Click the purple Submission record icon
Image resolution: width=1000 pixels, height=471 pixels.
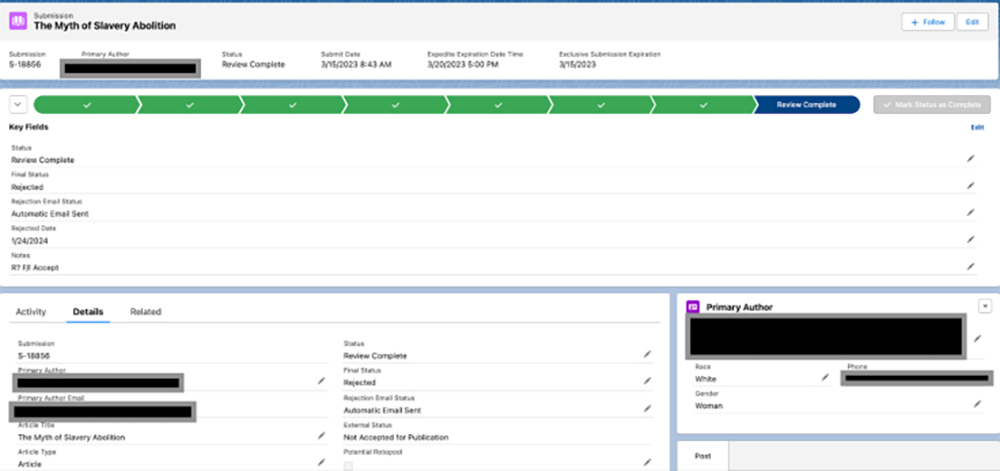(x=19, y=21)
